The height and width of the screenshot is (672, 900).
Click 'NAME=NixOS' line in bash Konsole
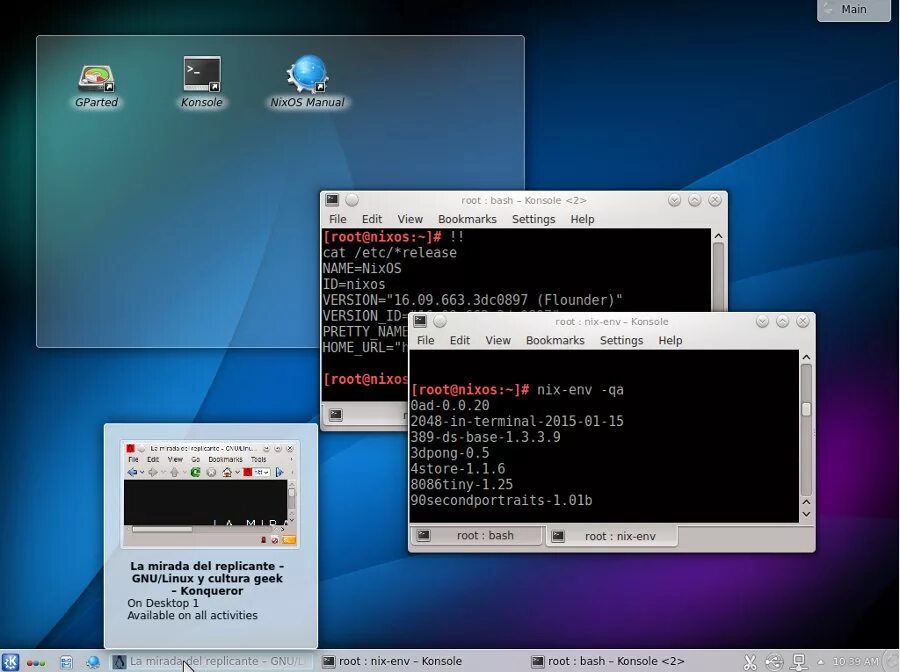click(x=362, y=269)
